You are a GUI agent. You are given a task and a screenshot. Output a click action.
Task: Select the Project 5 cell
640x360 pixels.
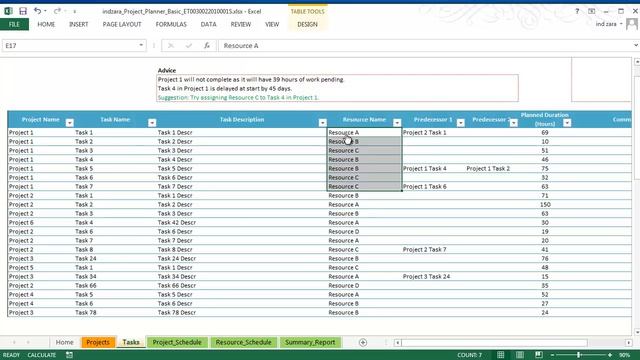click(x=40, y=267)
